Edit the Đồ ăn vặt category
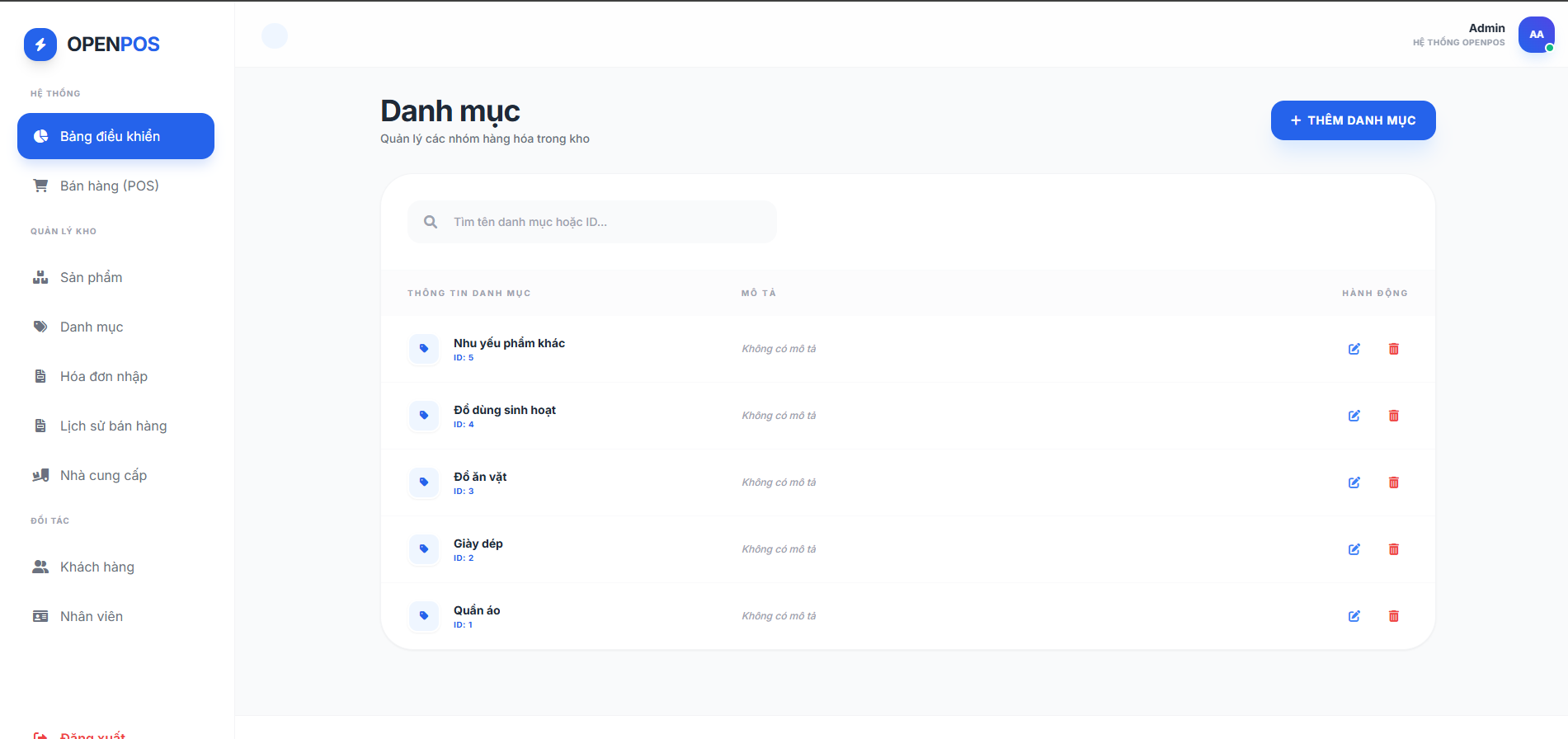Screen dimensions: 1568x739 [1354, 482]
